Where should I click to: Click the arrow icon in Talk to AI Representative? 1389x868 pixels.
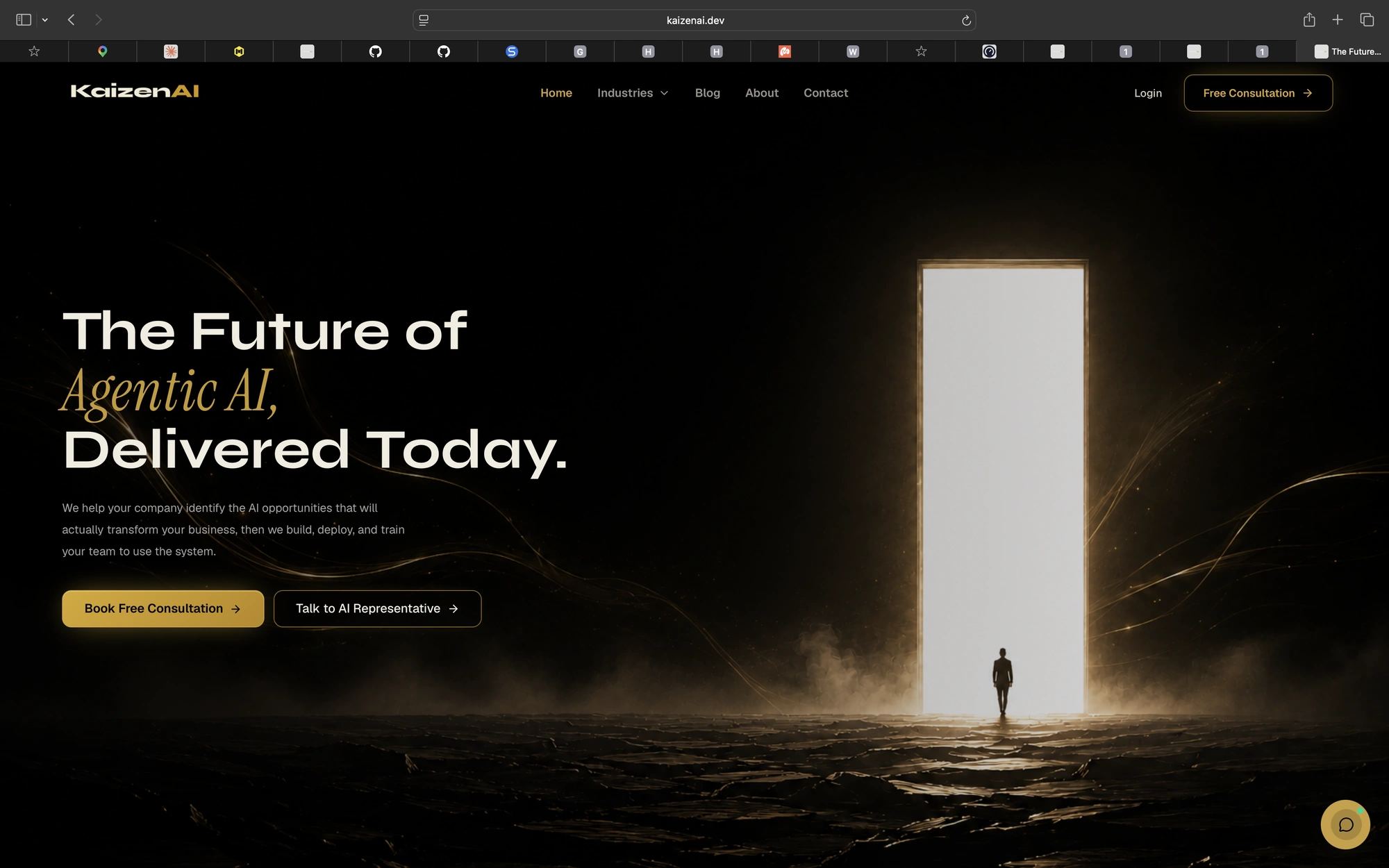(x=454, y=608)
